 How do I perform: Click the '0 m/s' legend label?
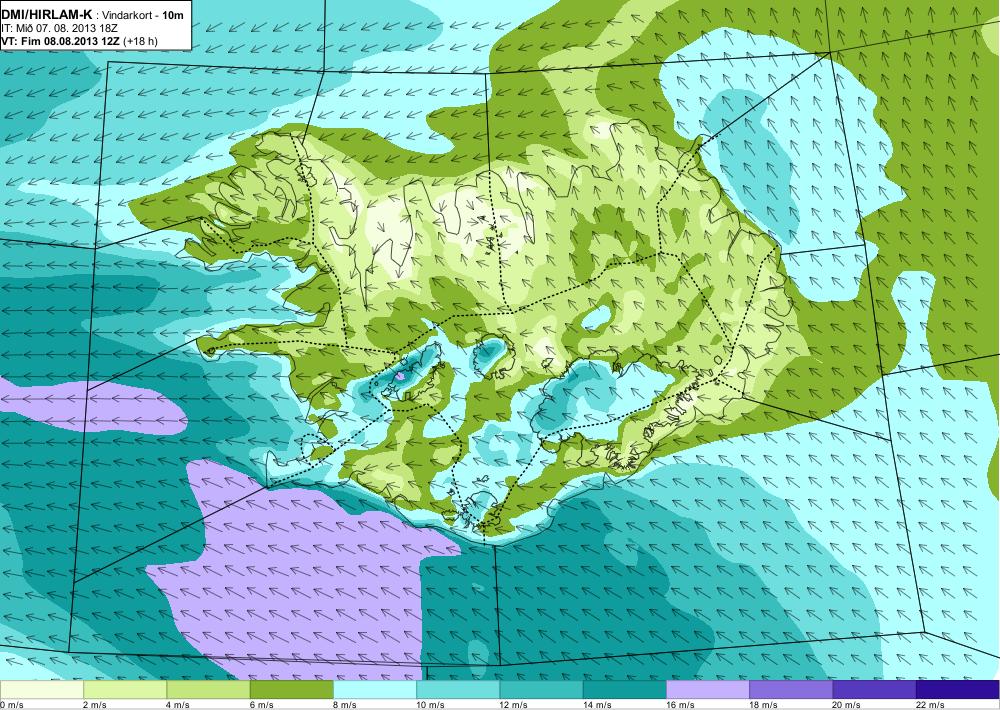[11, 705]
